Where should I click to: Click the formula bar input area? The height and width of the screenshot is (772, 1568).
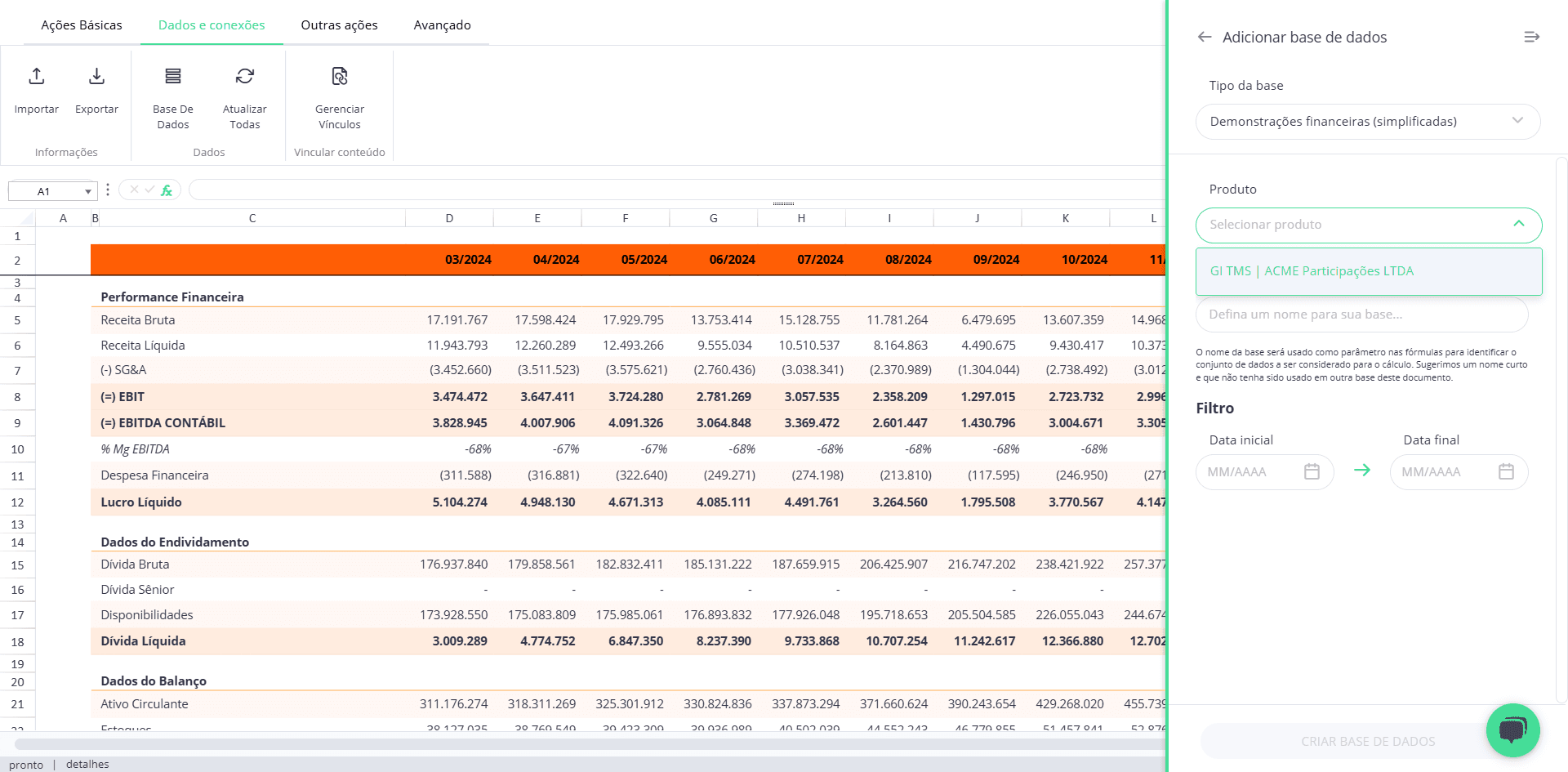click(676, 190)
